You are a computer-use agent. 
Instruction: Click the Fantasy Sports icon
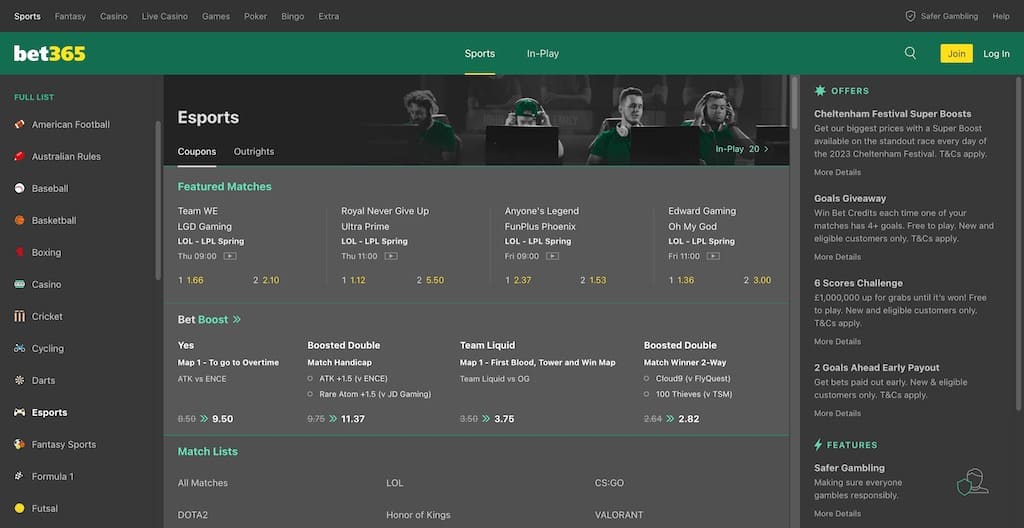(x=20, y=444)
